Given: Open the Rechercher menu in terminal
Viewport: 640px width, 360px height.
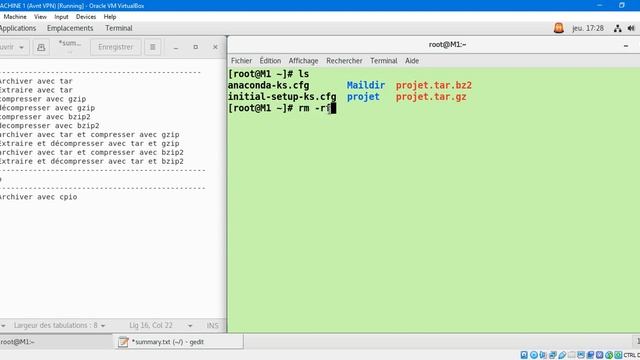Looking at the screenshot, I should coord(344,61).
